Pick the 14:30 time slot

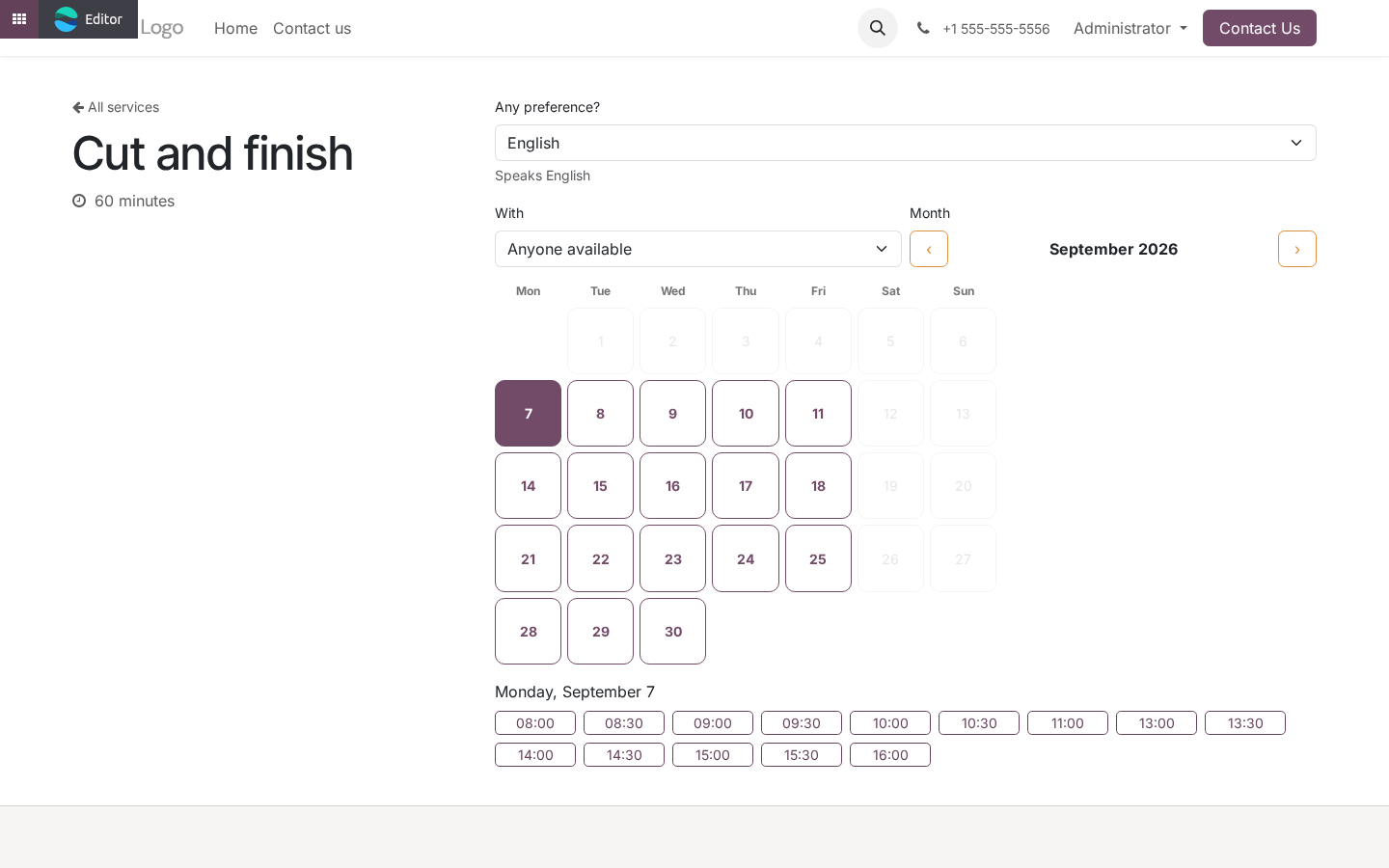624,755
